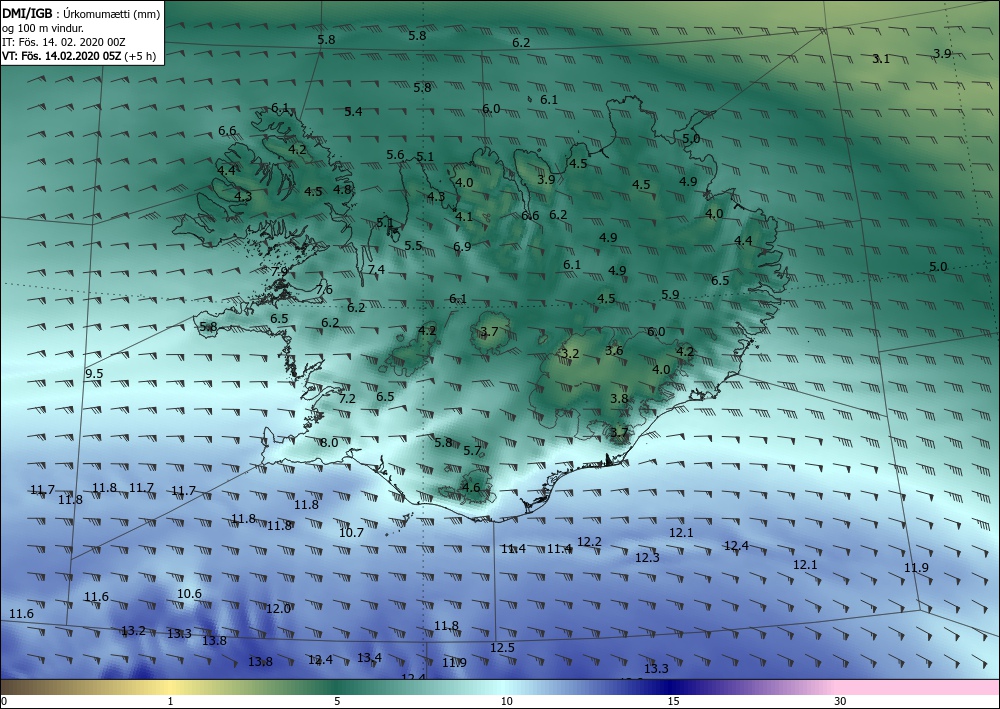This screenshot has height=709, width=1000.
Task: Select the 'IT: Fös. 14. 02. 2020 00Z' line
Action: [64, 42]
